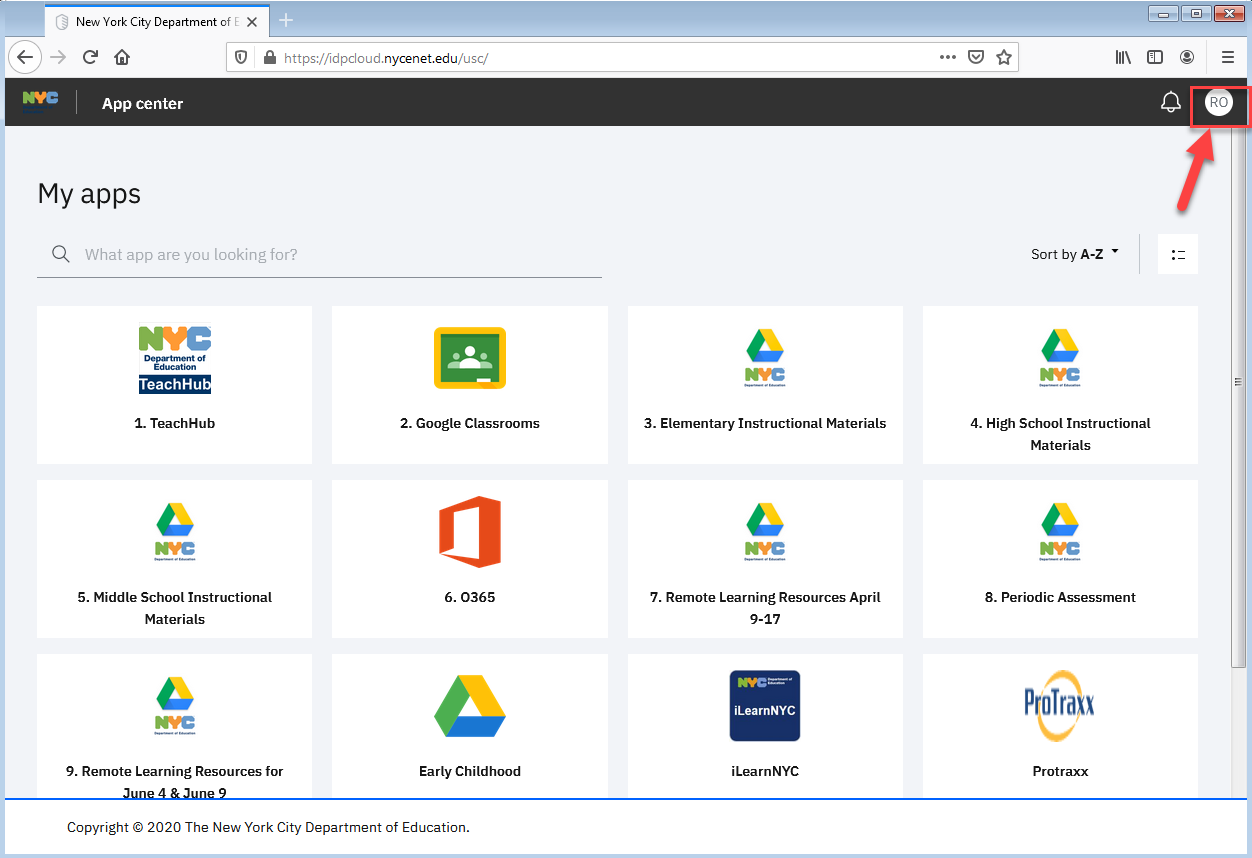Open the TeachHub app icon
1252x858 pixels.
(175, 360)
